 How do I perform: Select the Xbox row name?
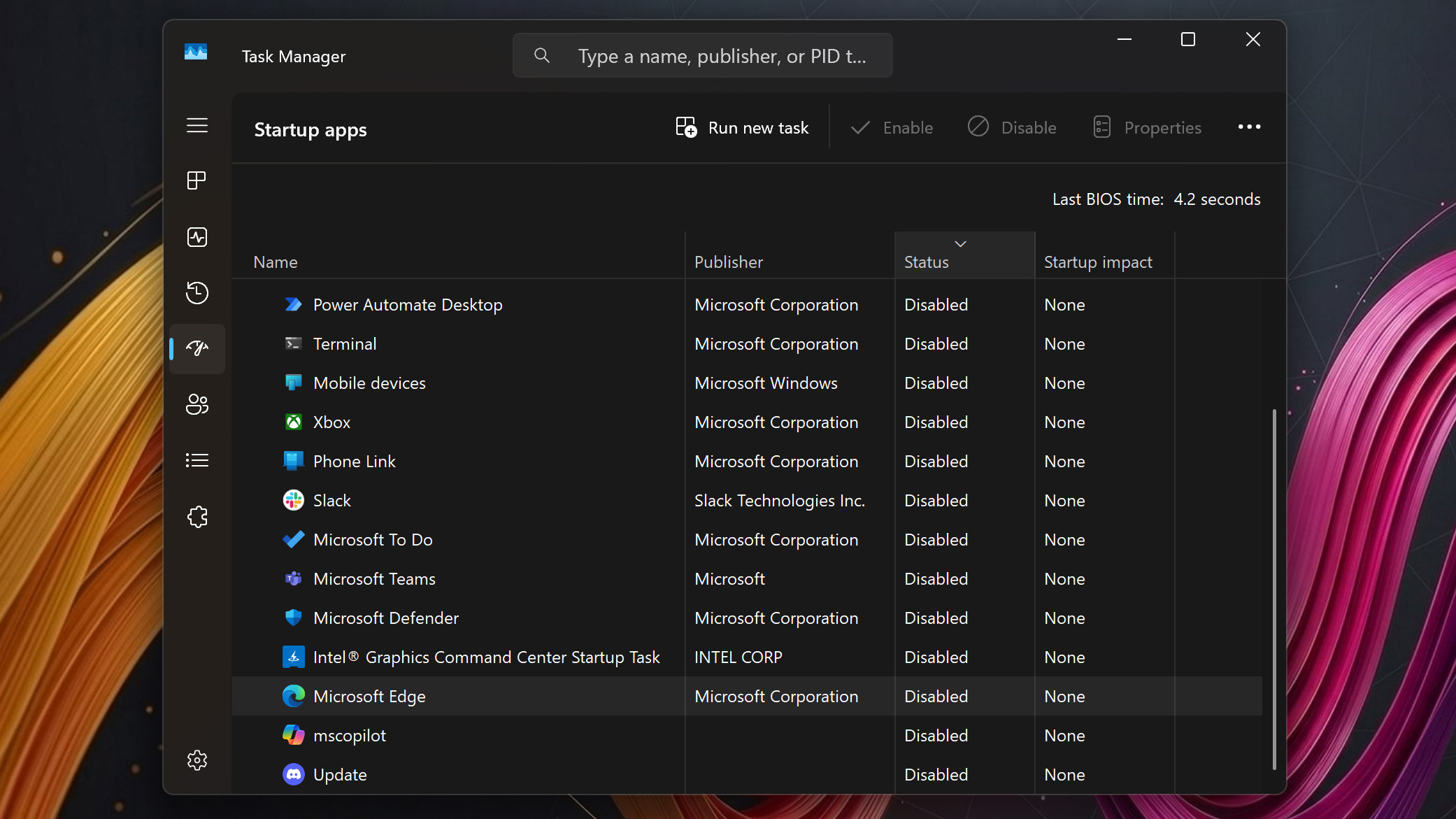tap(331, 422)
